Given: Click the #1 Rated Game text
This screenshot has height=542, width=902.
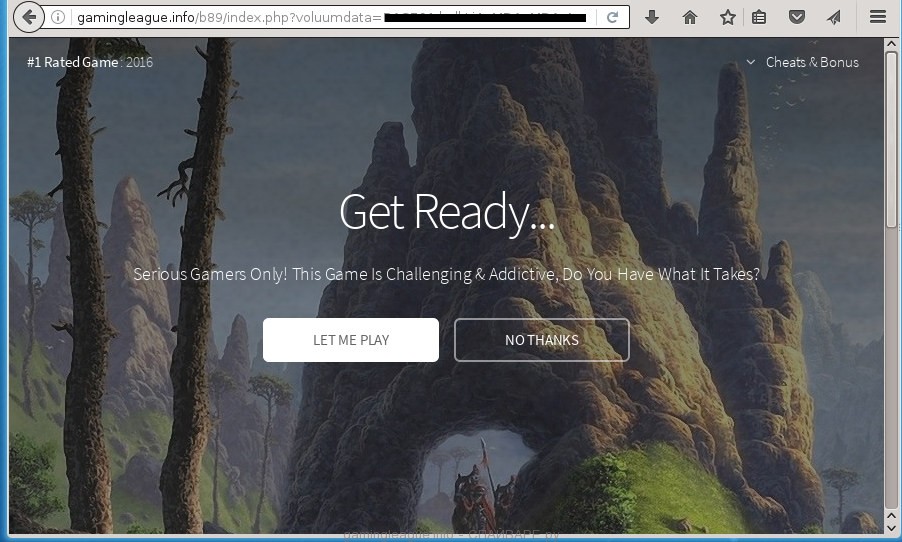Looking at the screenshot, I should pos(72,62).
